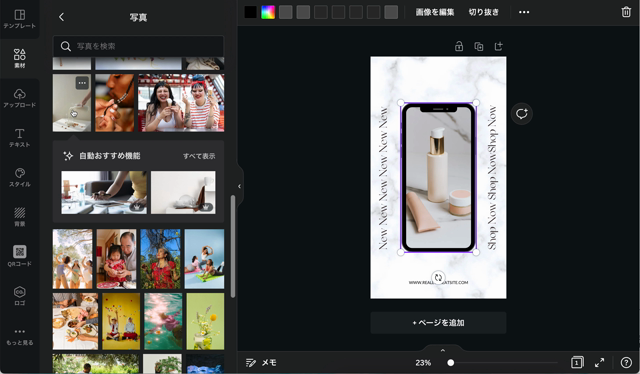Open the テンプレート templates panel

tap(20, 19)
